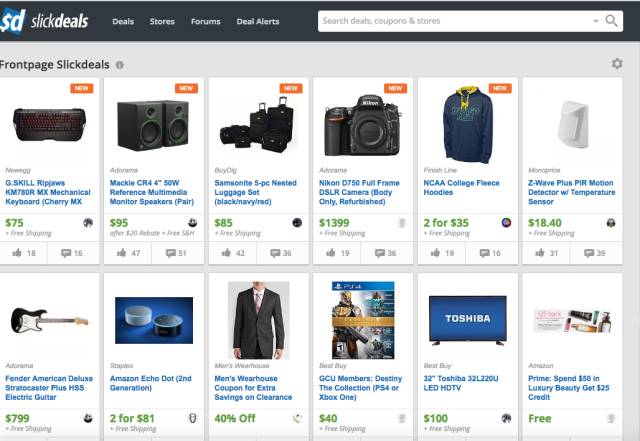
Task: Open the Deal Alerts menu
Action: 258,21
